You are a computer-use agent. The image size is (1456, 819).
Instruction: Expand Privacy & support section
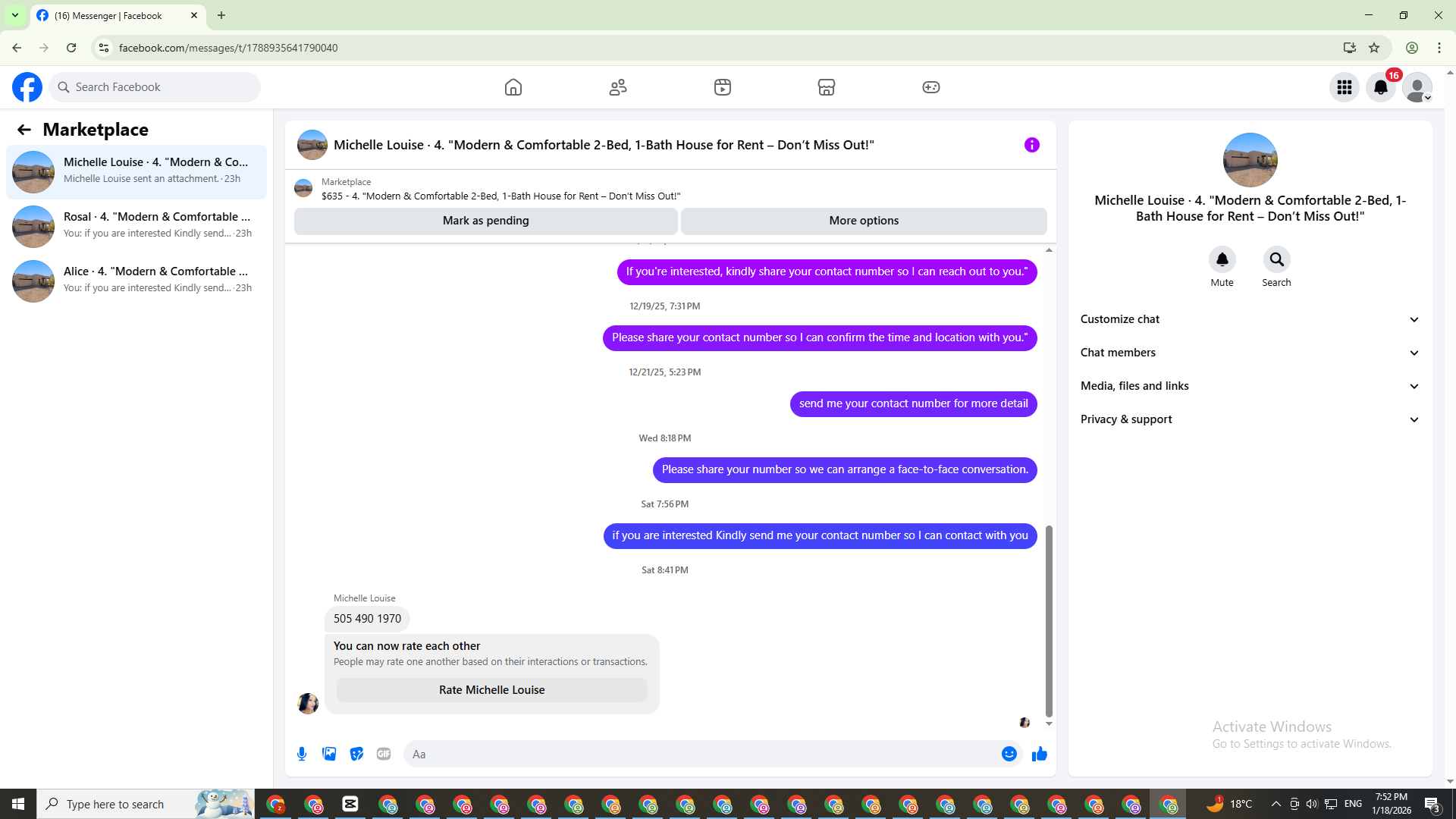[1249, 419]
